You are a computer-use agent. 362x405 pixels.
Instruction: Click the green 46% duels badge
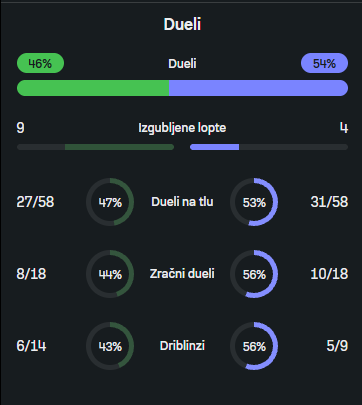coord(40,63)
